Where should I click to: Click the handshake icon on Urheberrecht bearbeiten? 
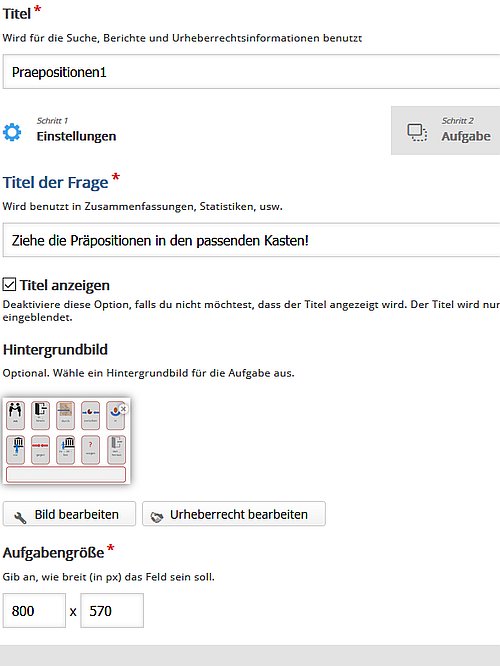157,517
